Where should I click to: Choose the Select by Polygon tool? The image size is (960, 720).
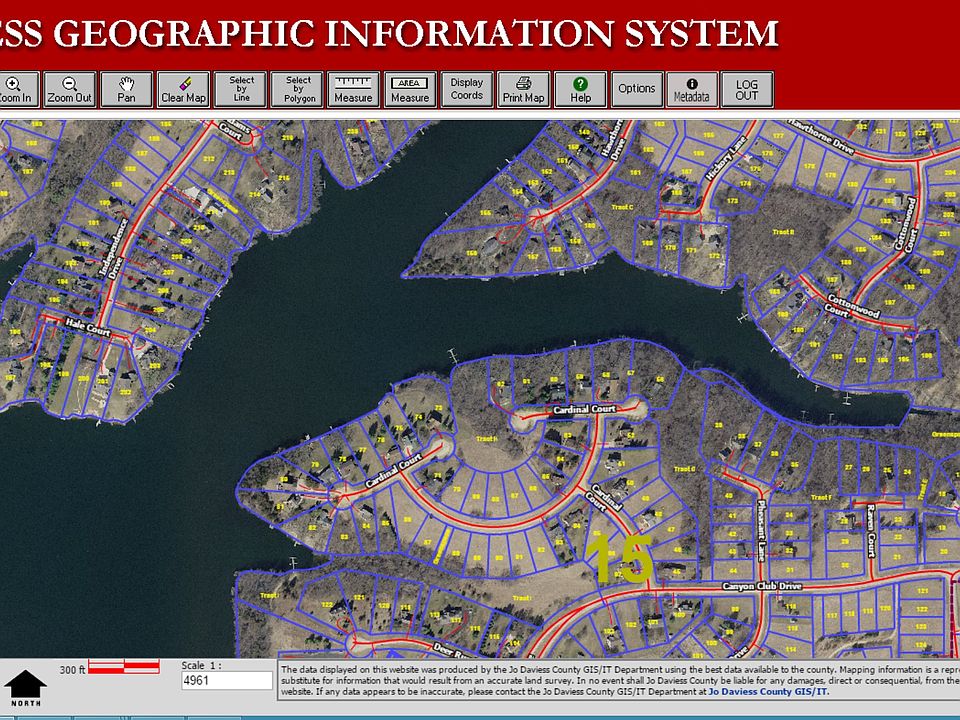click(x=297, y=89)
